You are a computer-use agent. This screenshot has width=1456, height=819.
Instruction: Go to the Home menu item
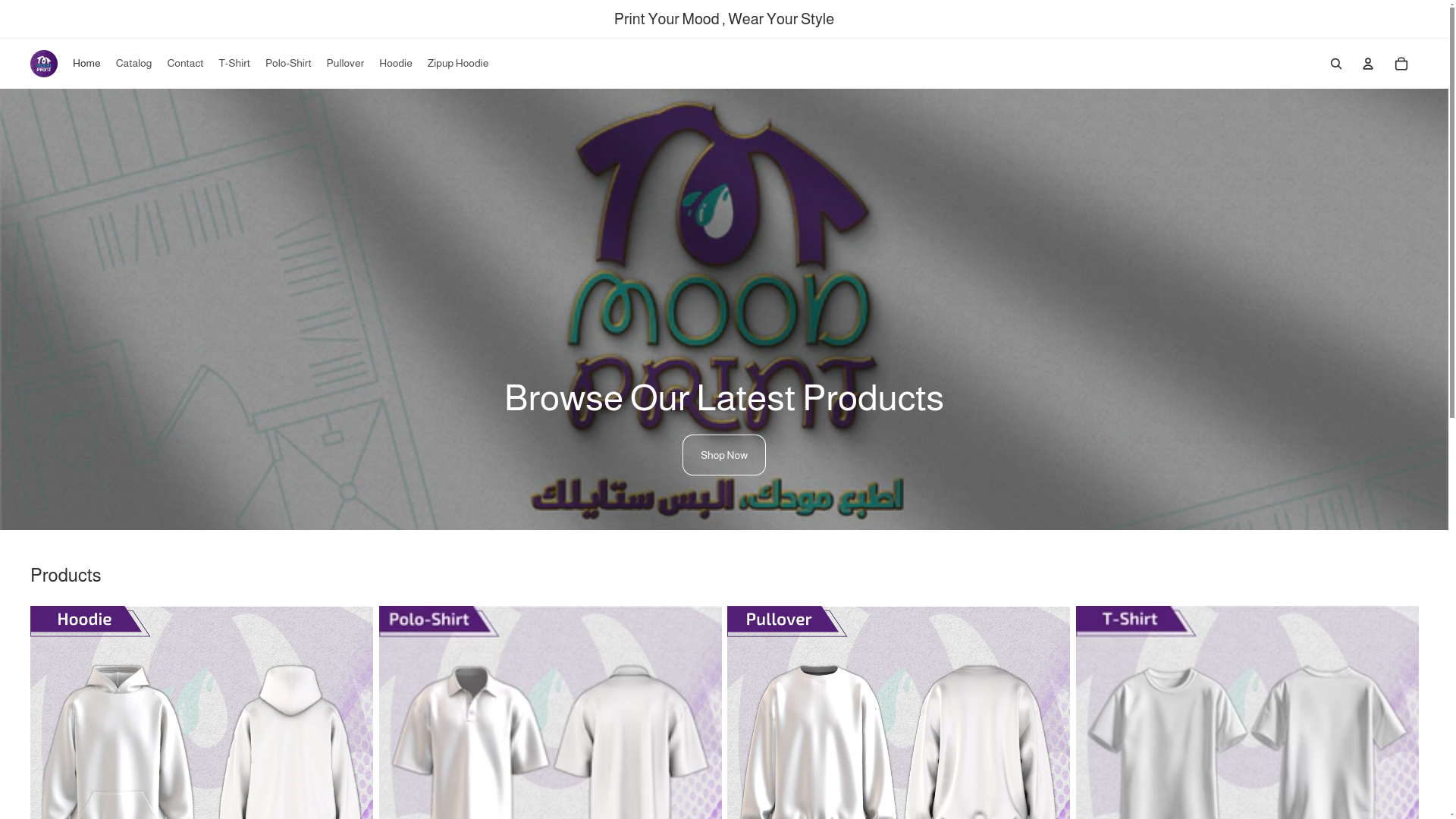click(x=86, y=64)
